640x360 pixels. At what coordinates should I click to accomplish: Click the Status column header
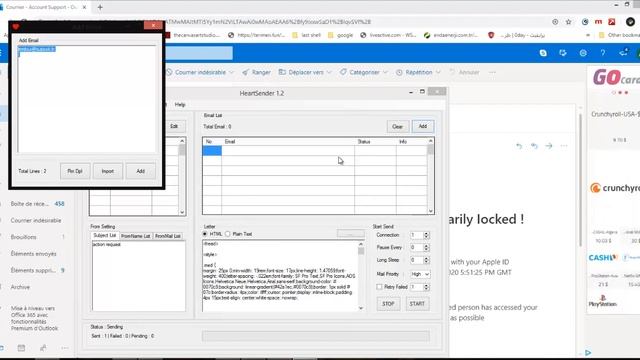[x=375, y=142]
